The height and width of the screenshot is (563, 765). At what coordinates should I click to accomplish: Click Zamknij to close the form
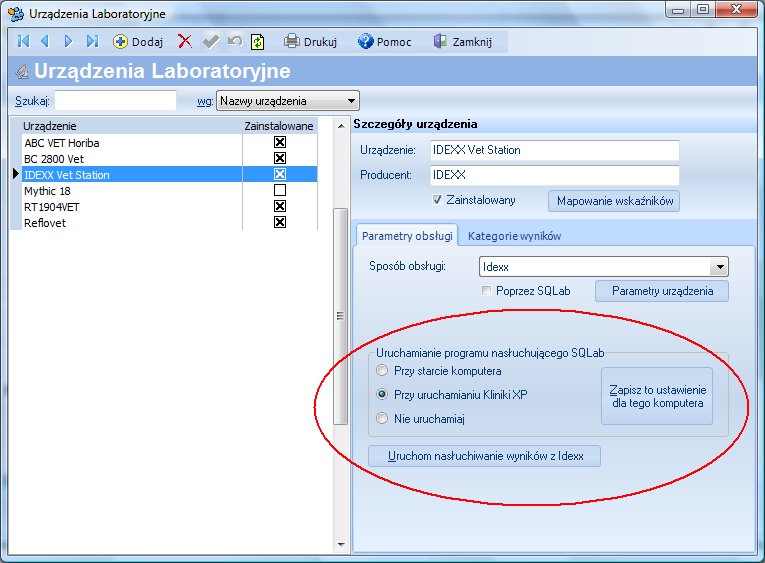tap(463, 42)
